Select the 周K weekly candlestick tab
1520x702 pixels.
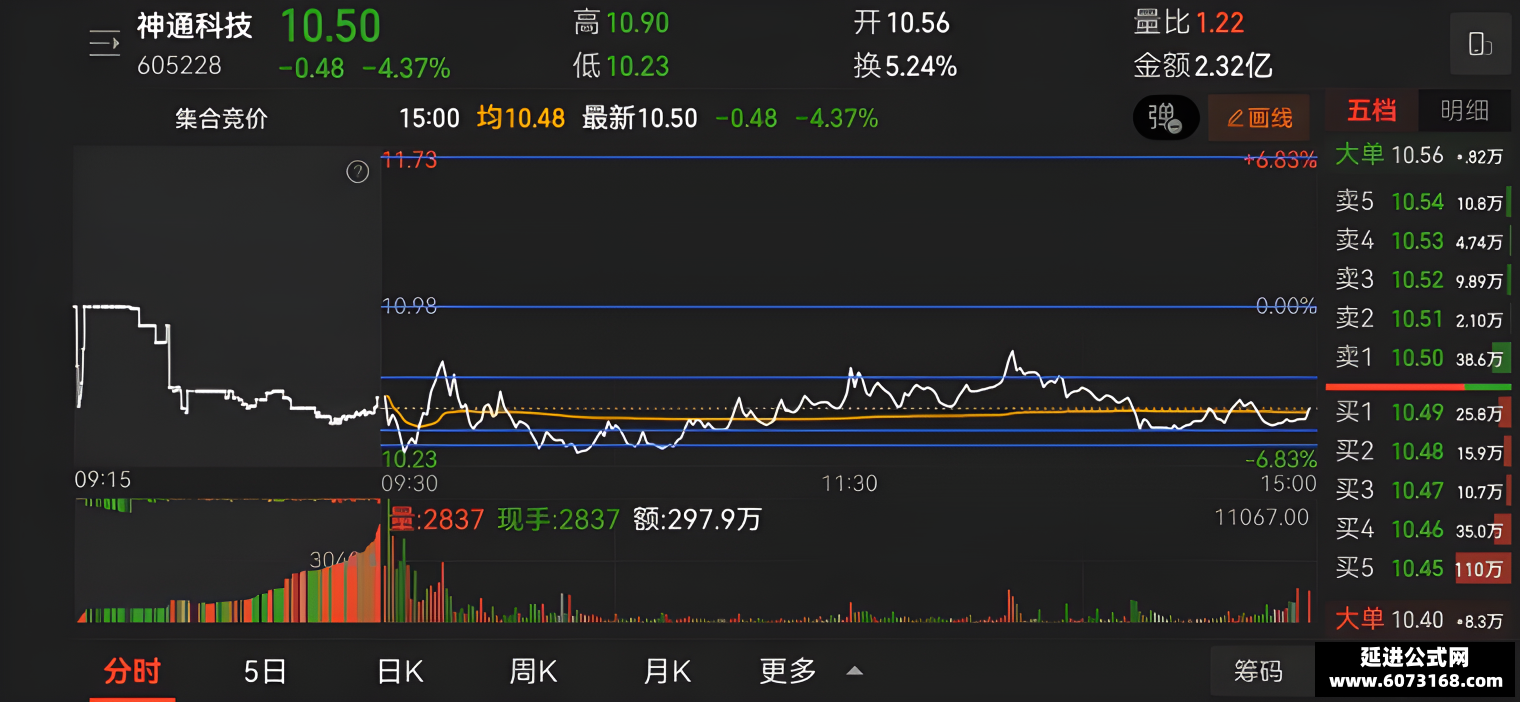click(533, 671)
